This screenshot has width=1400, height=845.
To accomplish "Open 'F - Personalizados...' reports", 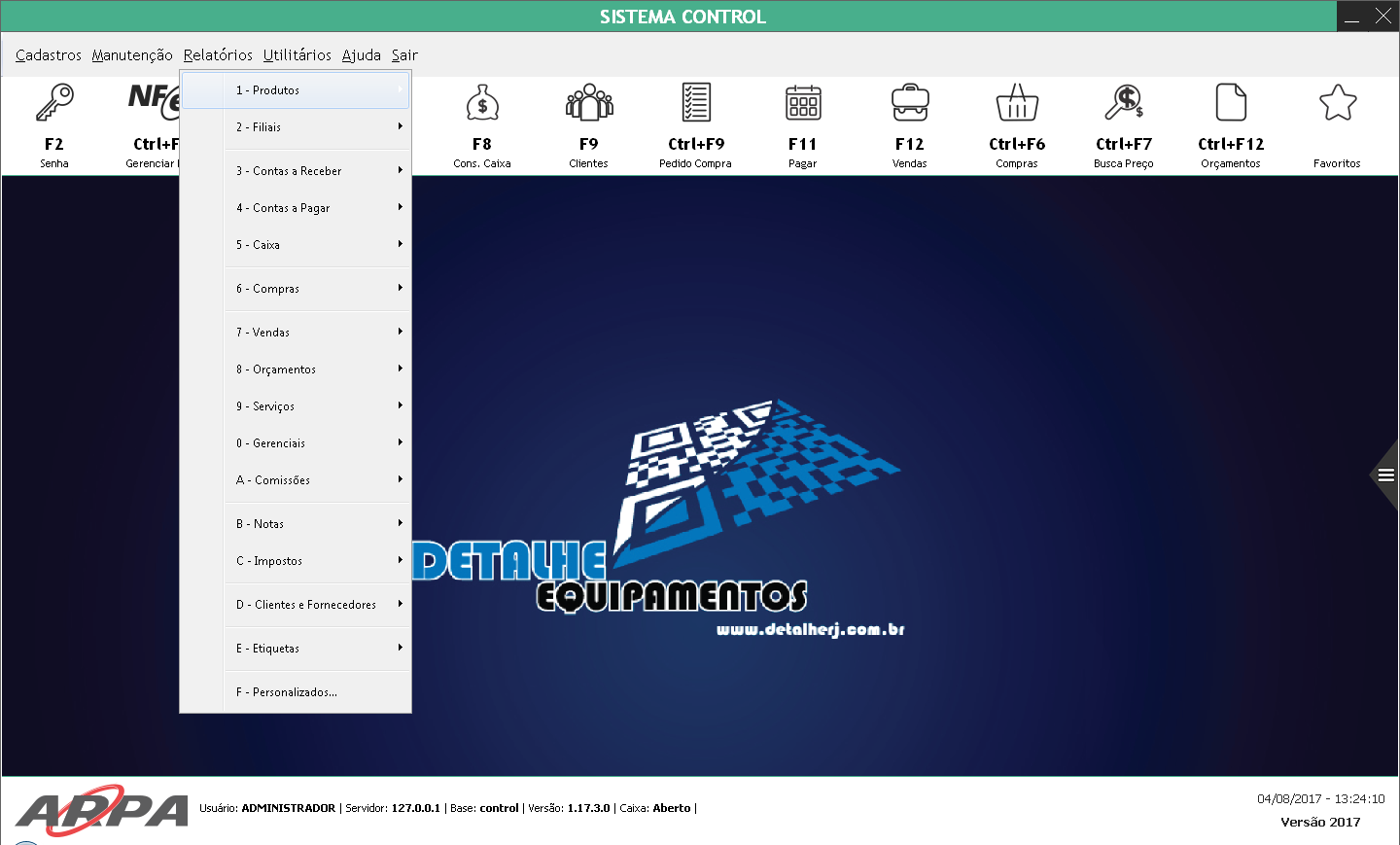I will (296, 692).
